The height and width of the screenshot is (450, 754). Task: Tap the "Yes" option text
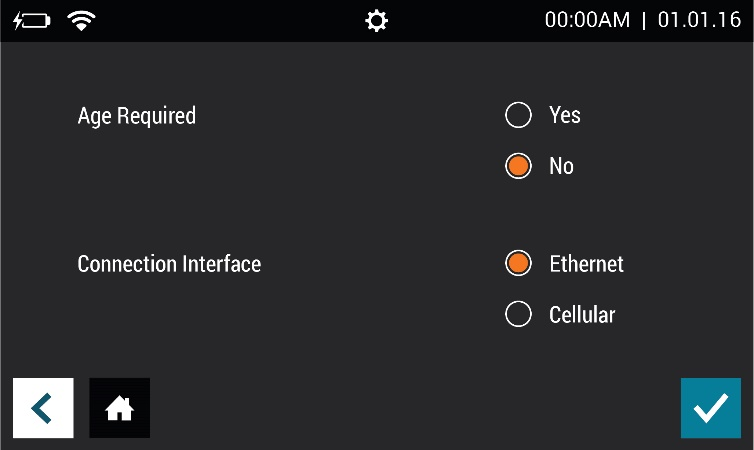click(565, 116)
